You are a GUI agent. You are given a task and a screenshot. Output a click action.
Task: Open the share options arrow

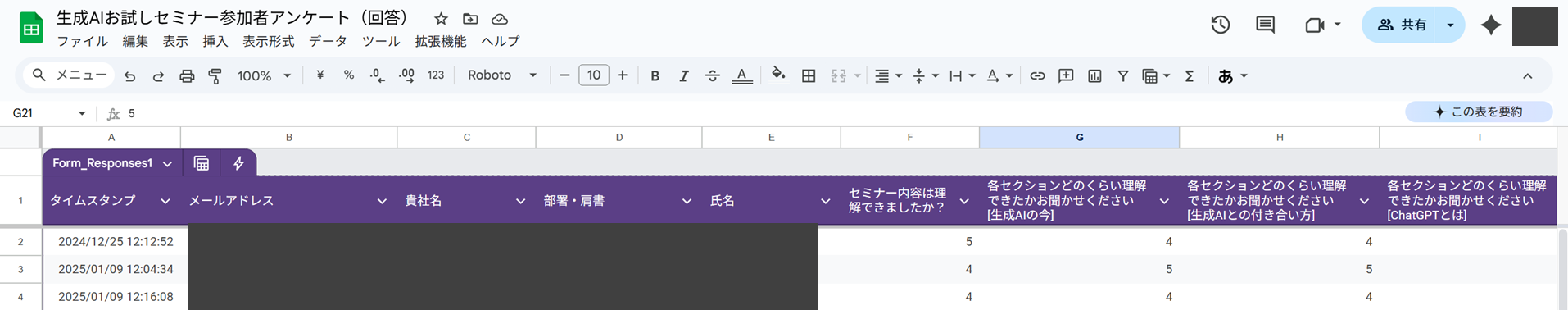tap(1451, 25)
